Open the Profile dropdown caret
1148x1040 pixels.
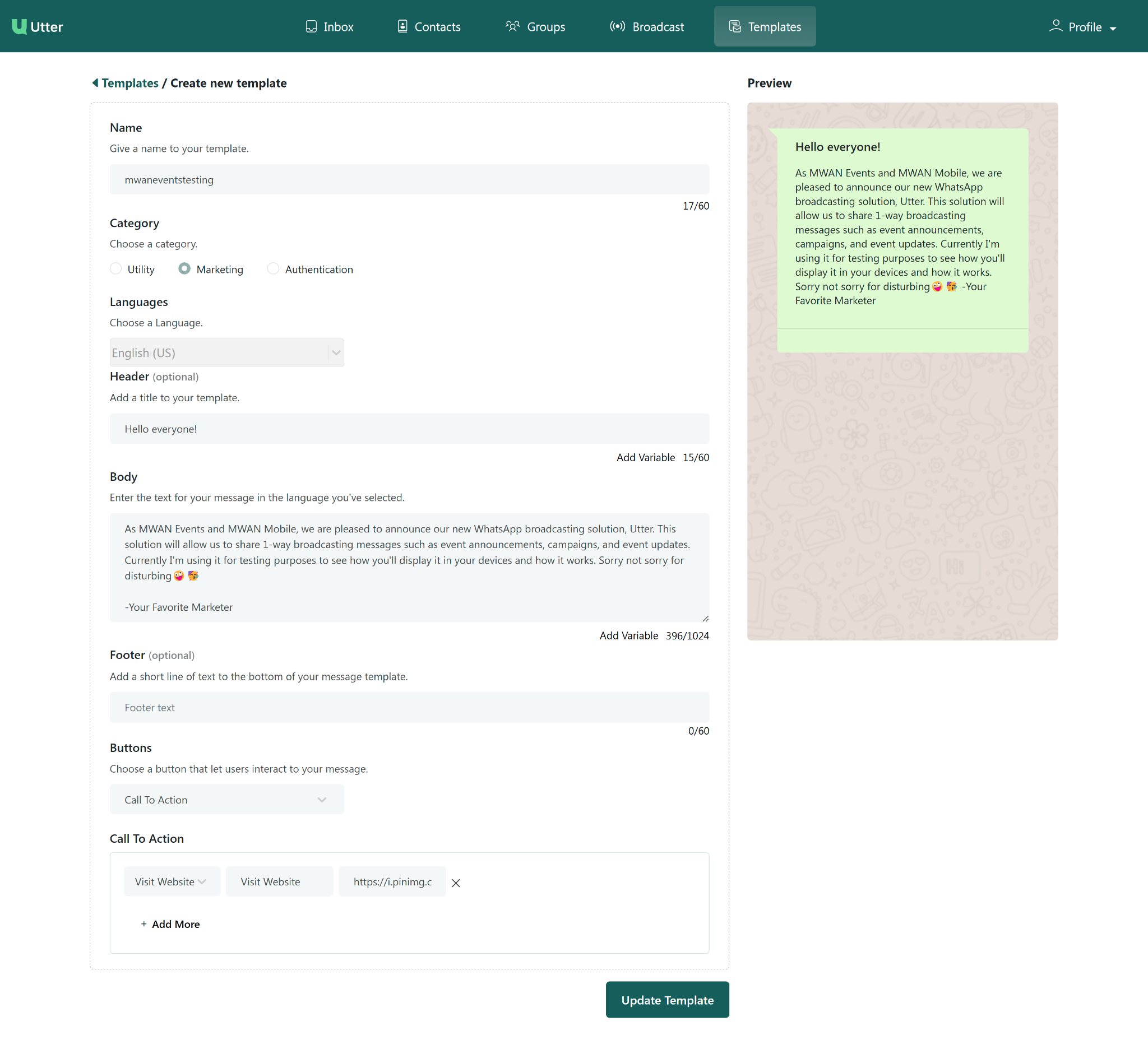click(1112, 29)
